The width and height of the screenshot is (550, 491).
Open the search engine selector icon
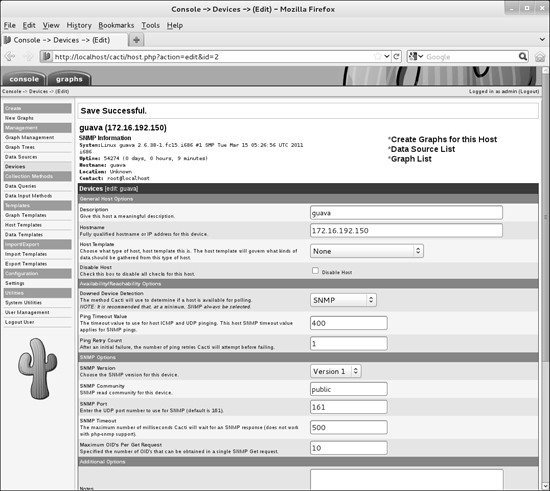pyautogui.click(x=416, y=56)
